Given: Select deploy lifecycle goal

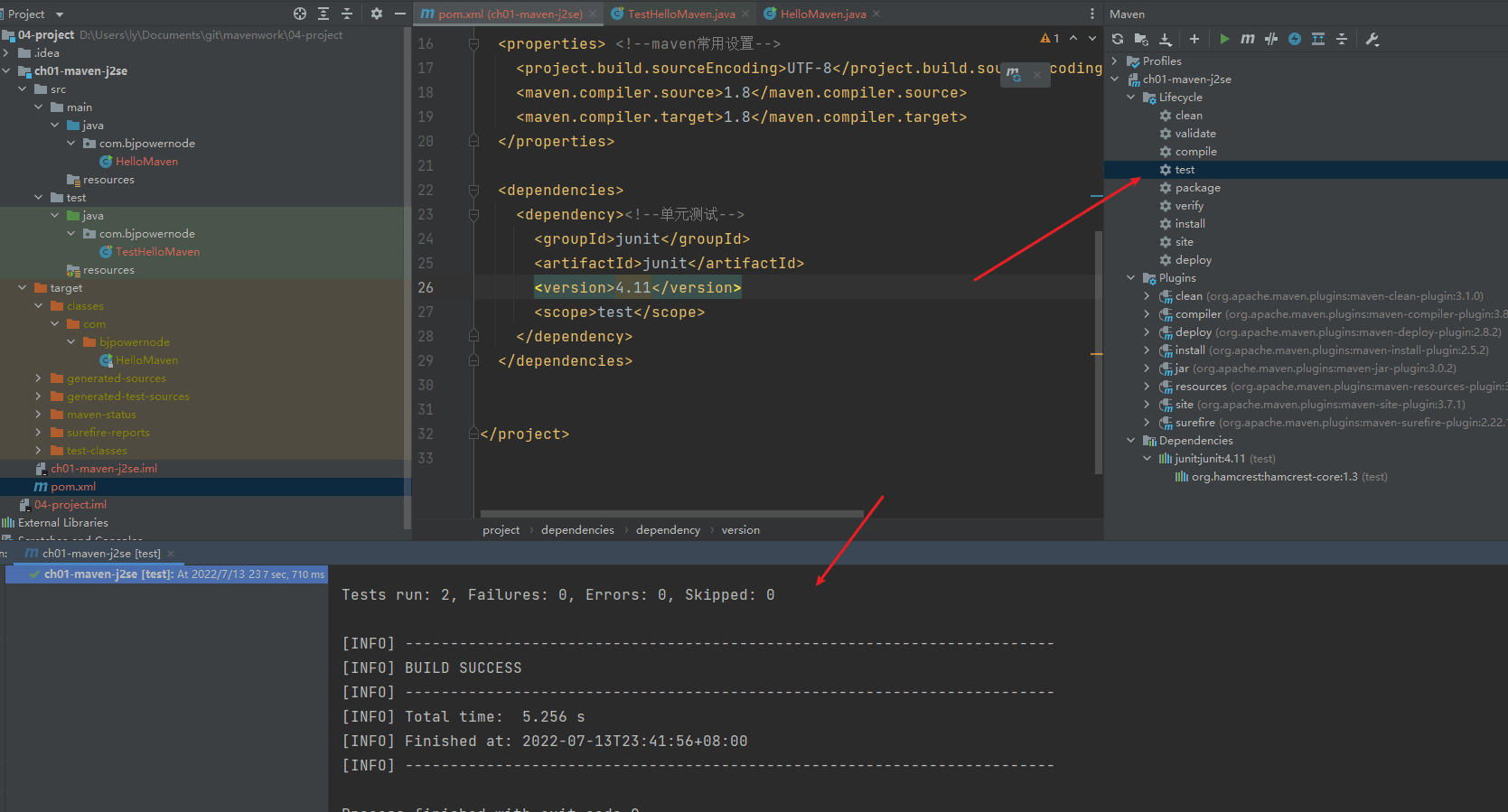Looking at the screenshot, I should coord(1193,260).
